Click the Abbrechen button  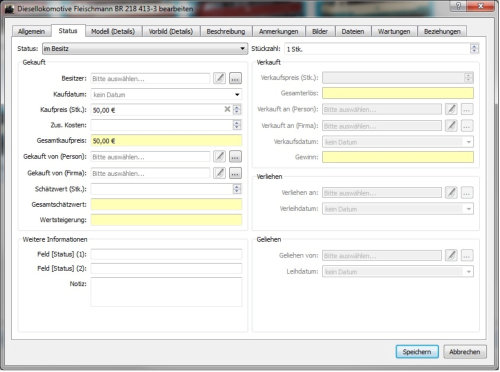click(x=465, y=352)
